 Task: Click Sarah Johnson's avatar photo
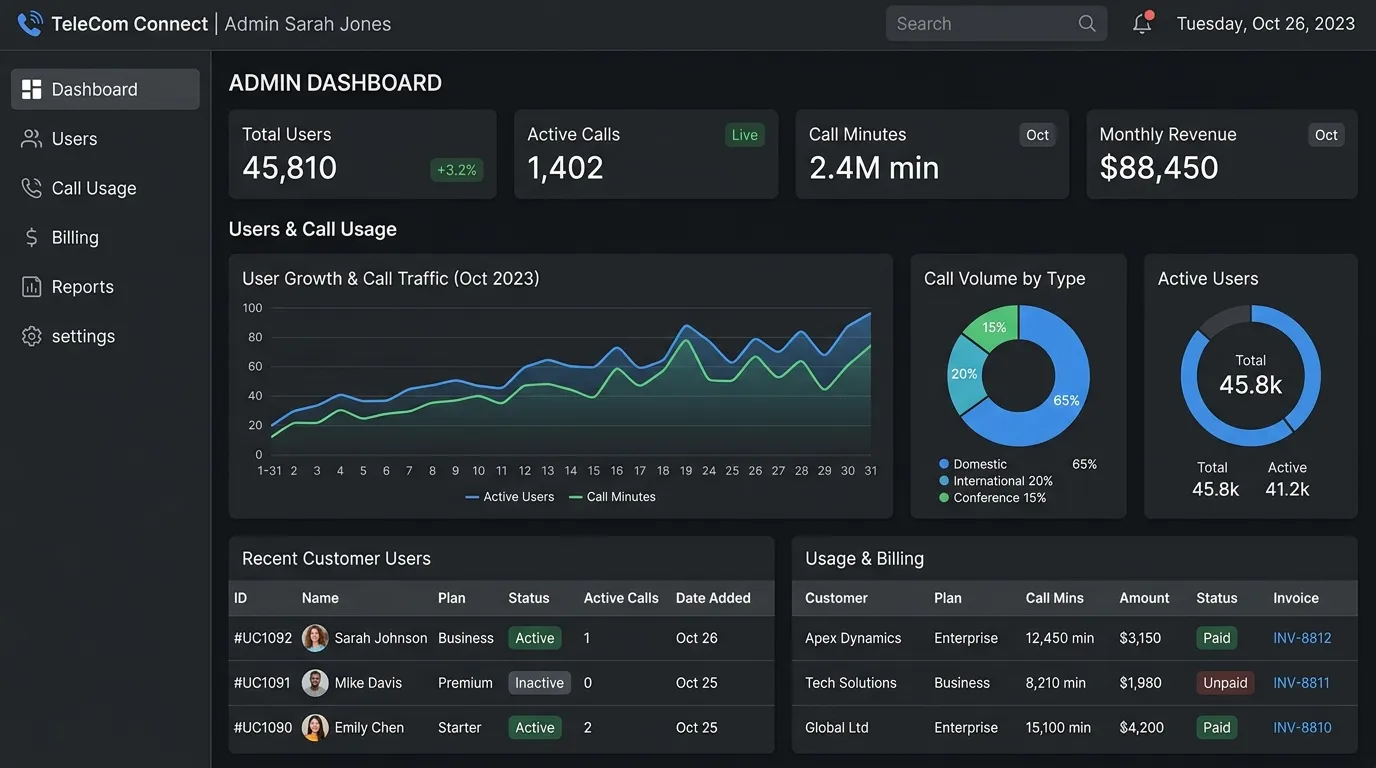click(315, 638)
